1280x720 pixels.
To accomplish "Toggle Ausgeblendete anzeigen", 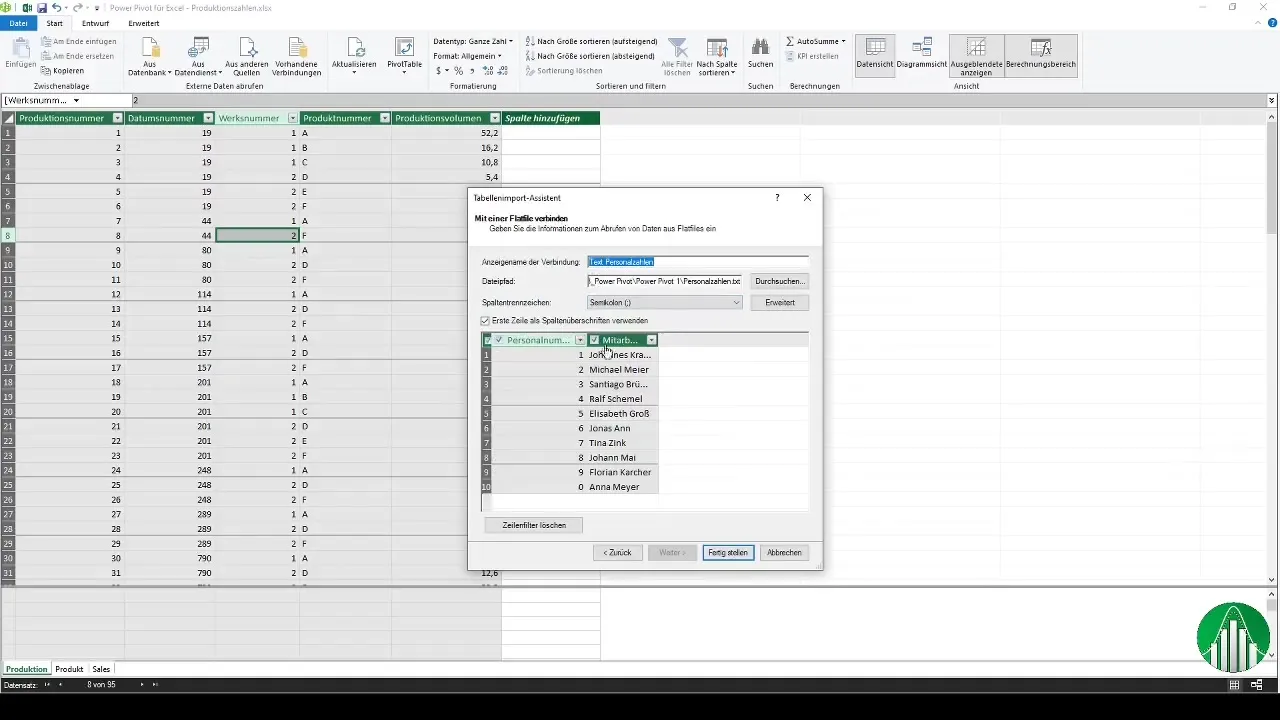I will click(x=976, y=55).
